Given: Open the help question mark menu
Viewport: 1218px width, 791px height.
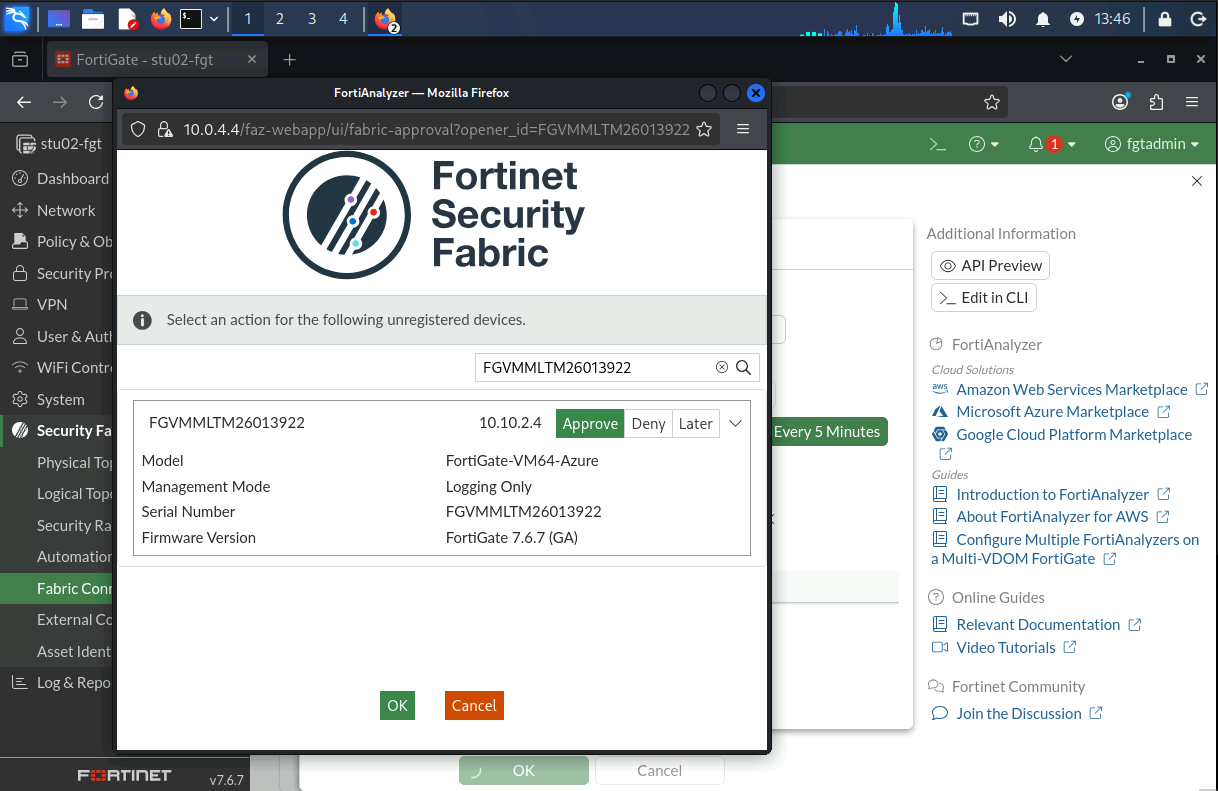Looking at the screenshot, I should coord(984,144).
